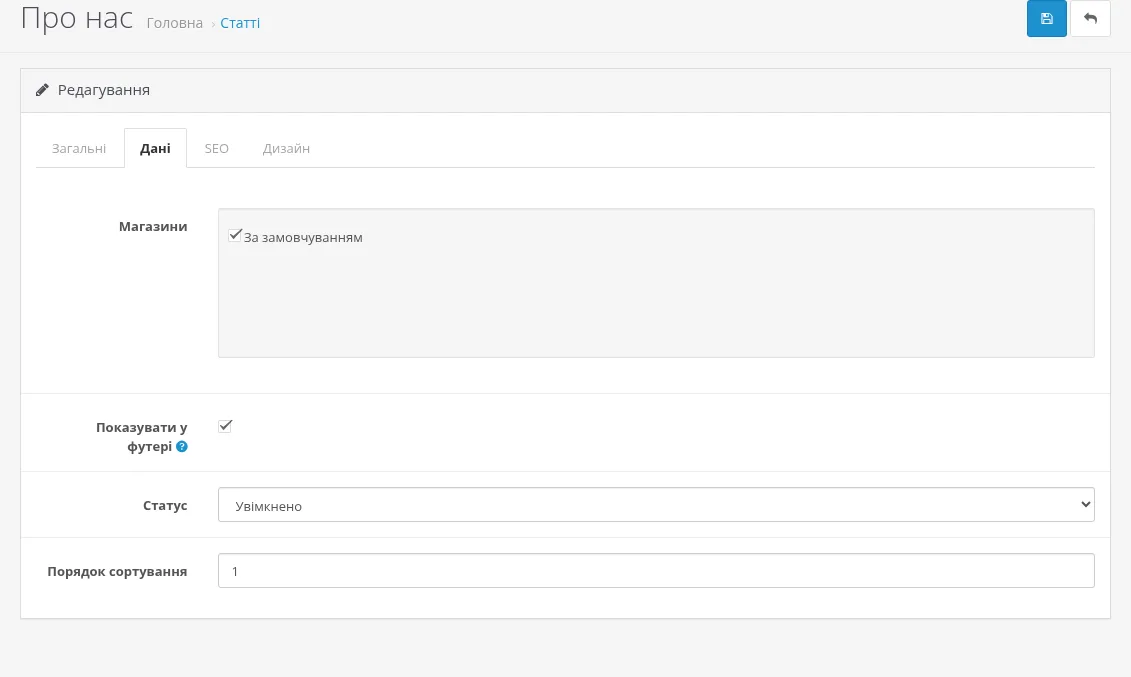The height and width of the screenshot is (677, 1131).
Task: Click the blue save floppy-disk button
Action: click(x=1047, y=19)
